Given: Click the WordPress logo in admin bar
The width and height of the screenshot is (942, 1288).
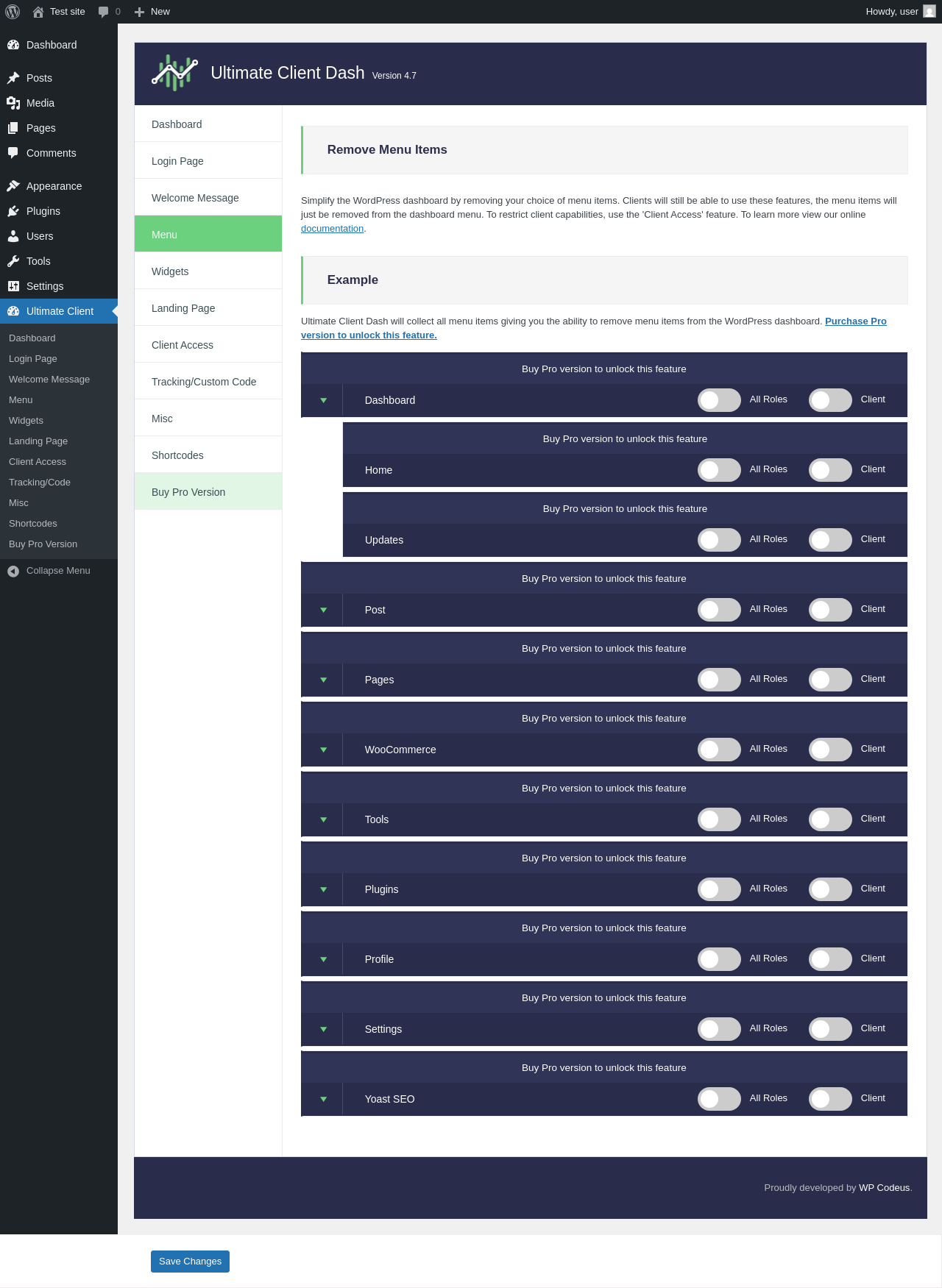Looking at the screenshot, I should [x=13, y=12].
